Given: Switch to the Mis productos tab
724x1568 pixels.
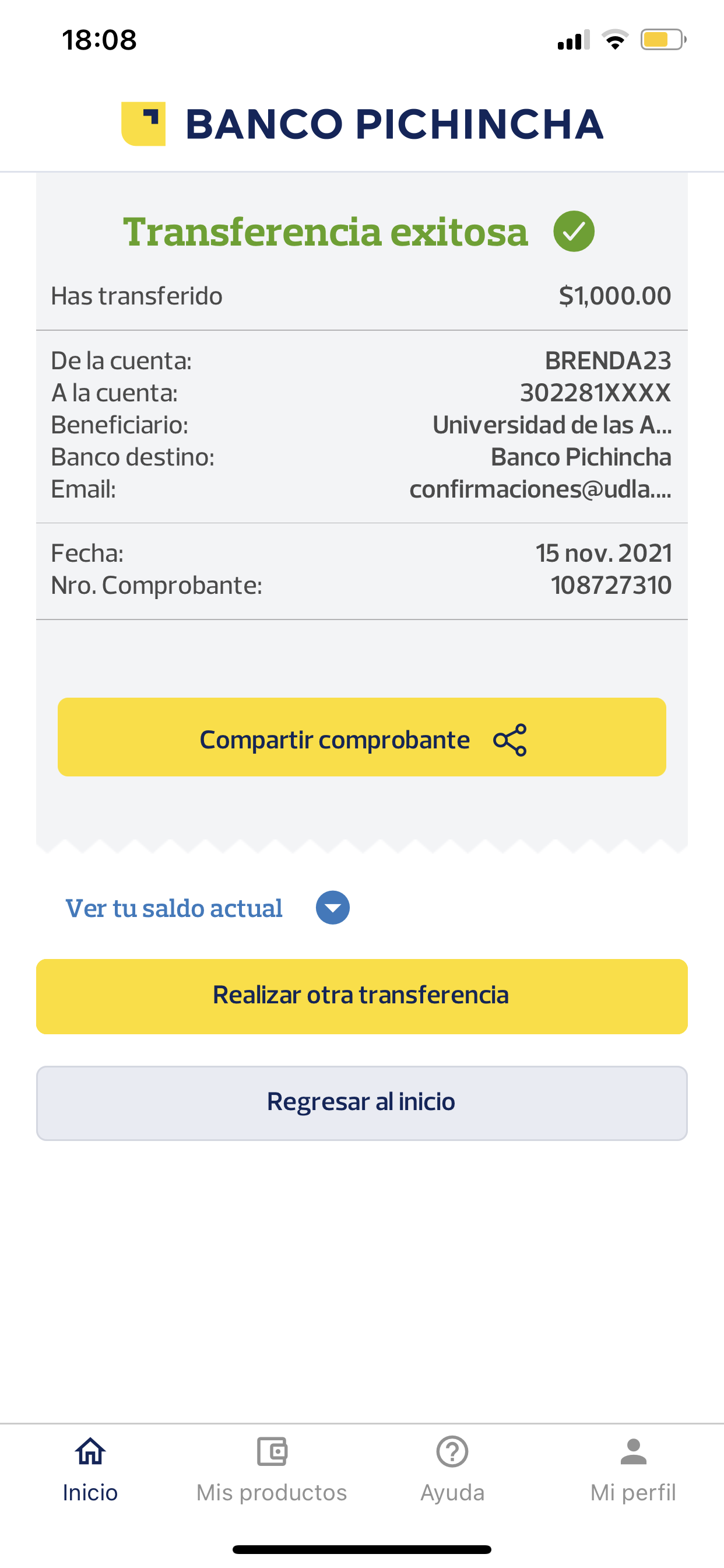Looking at the screenshot, I should [271, 1492].
